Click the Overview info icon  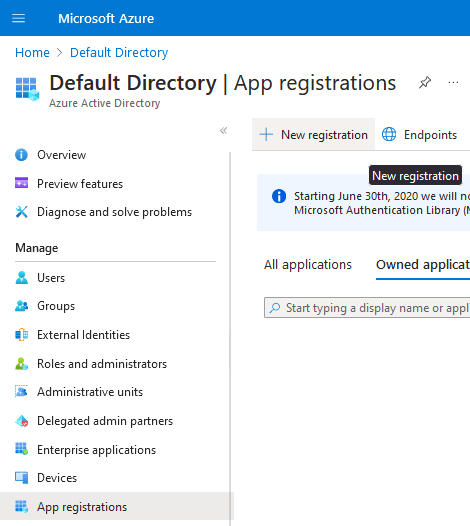(x=21, y=155)
